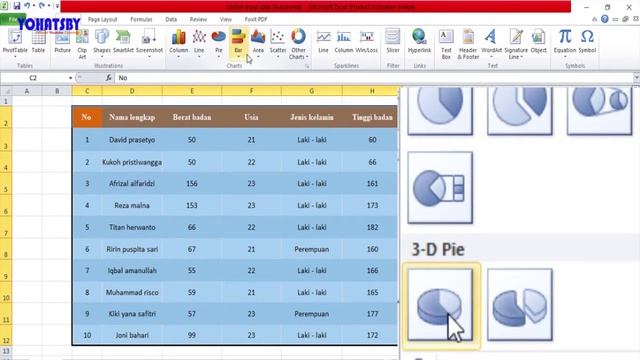Insert a Hyperlink
Screen dimensions: 640x360
[420, 42]
